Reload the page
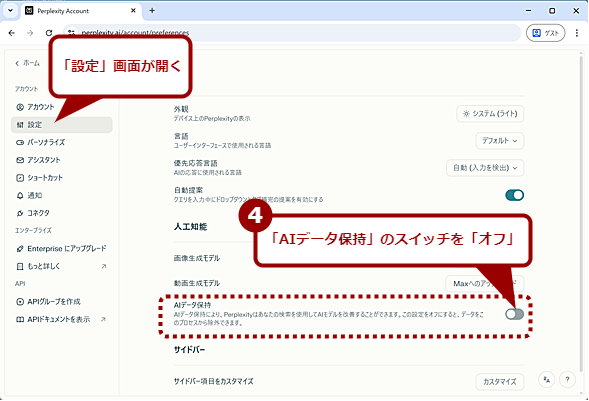Image resolution: width=589 pixels, height=401 pixels. (x=49, y=33)
